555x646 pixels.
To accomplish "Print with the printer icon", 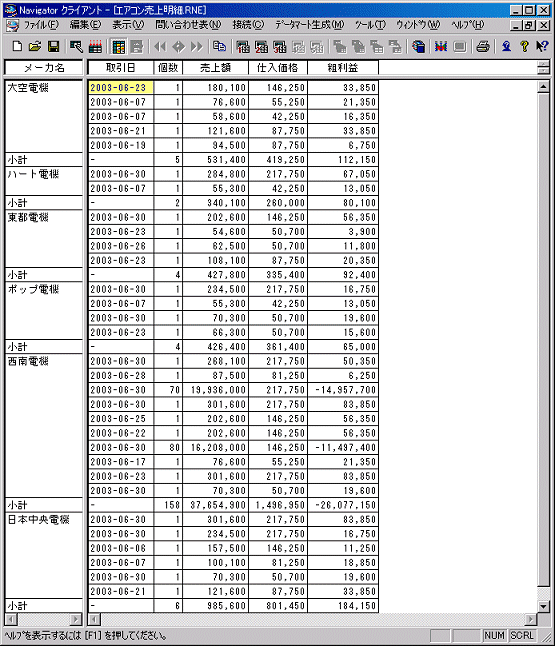I will coord(483,47).
